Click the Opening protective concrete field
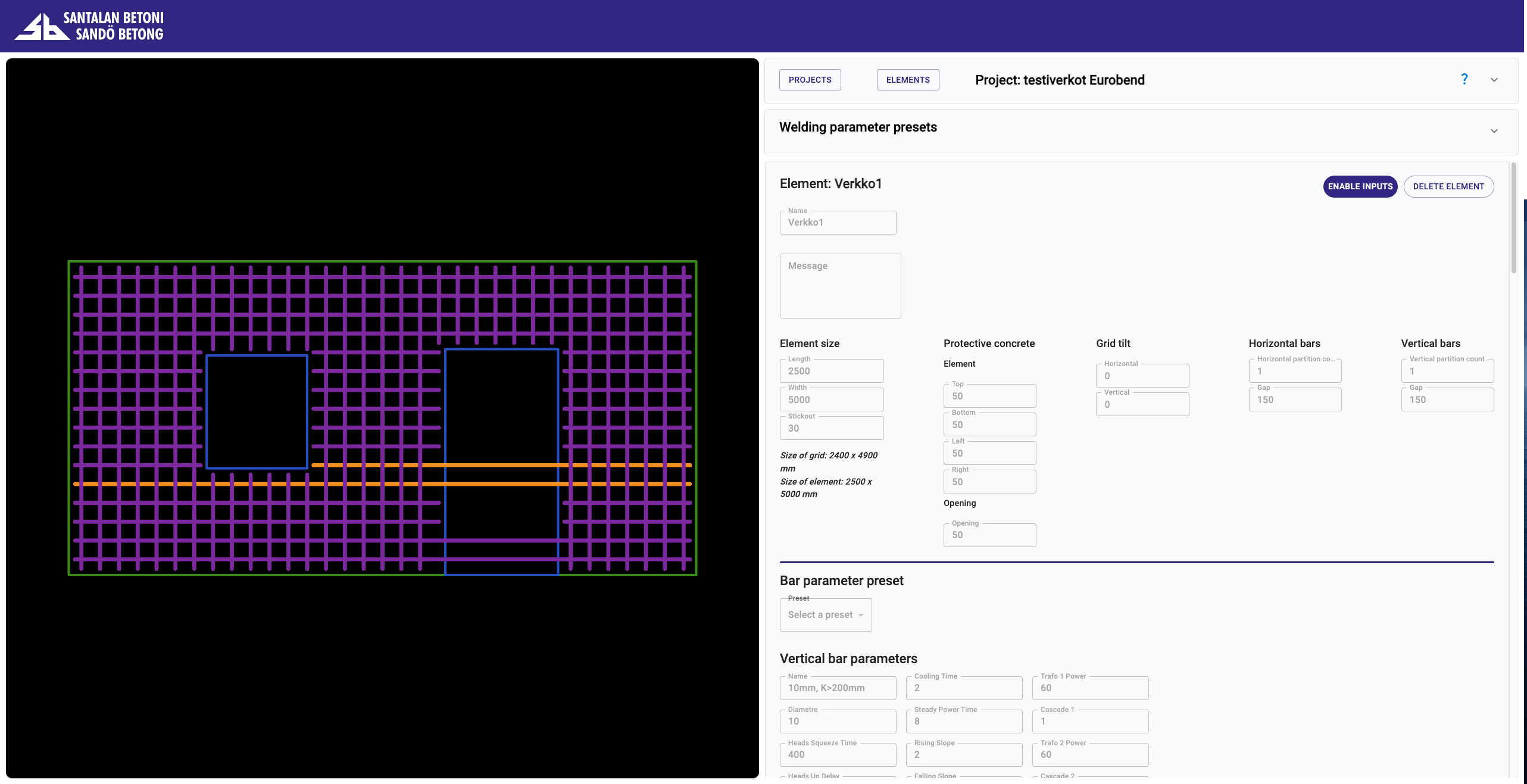Screen dimensions: 1527x784 coord(989,535)
